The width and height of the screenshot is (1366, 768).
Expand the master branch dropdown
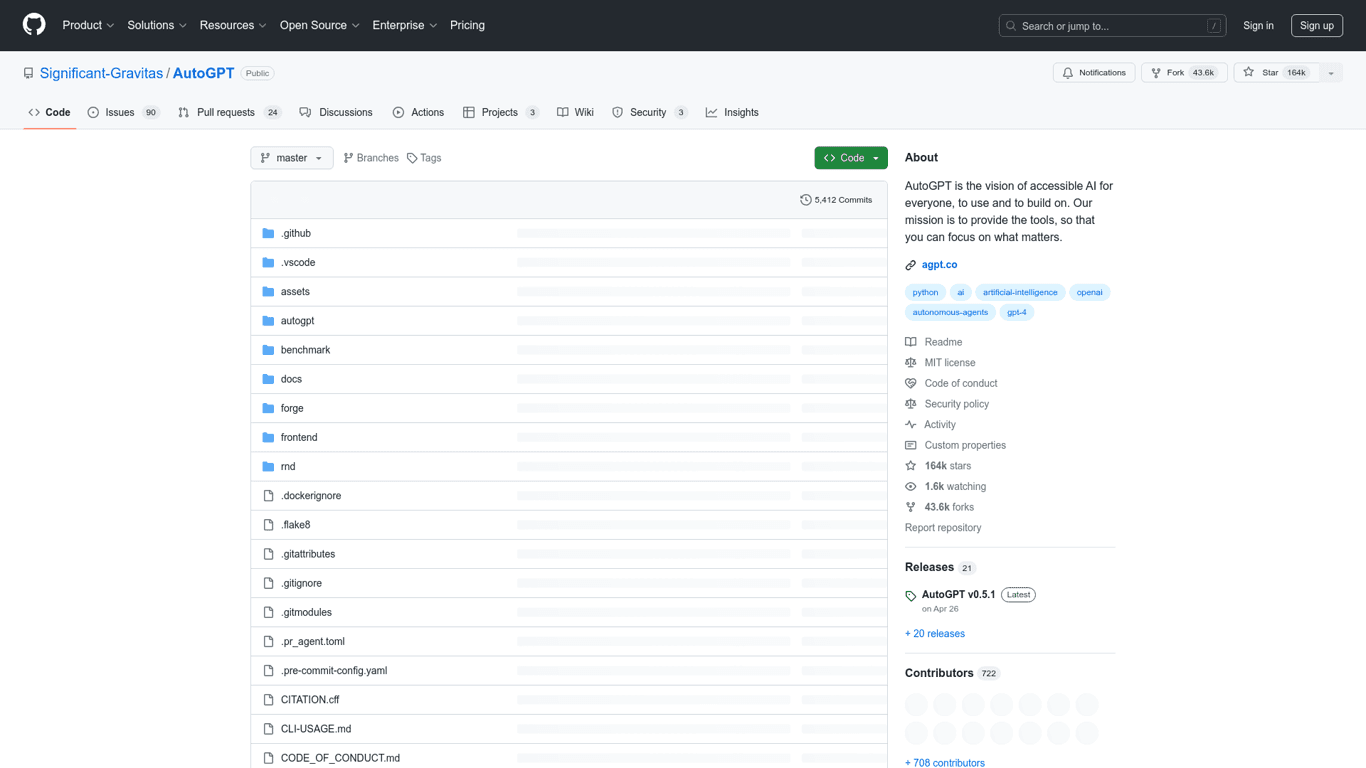point(291,158)
